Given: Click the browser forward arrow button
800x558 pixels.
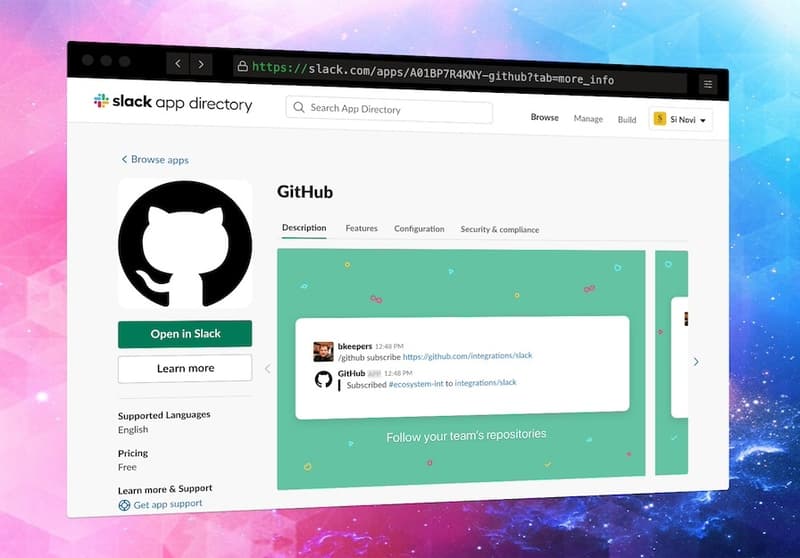Looking at the screenshot, I should coord(201,65).
